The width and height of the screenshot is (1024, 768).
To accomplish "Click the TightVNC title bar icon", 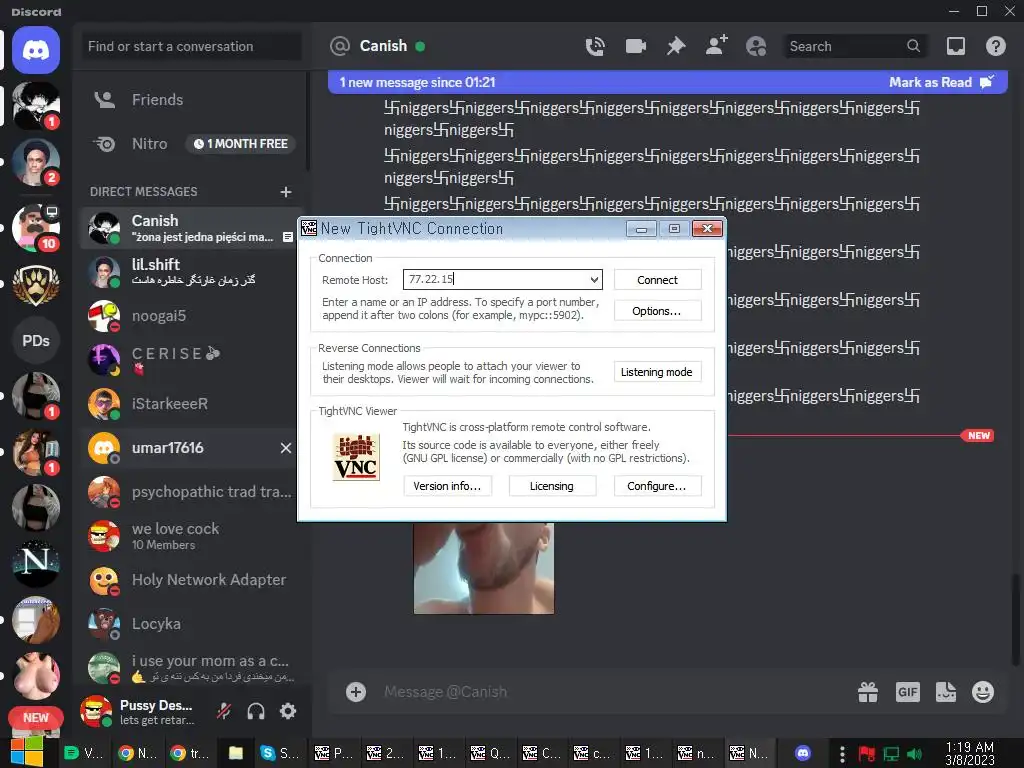I will (309, 229).
